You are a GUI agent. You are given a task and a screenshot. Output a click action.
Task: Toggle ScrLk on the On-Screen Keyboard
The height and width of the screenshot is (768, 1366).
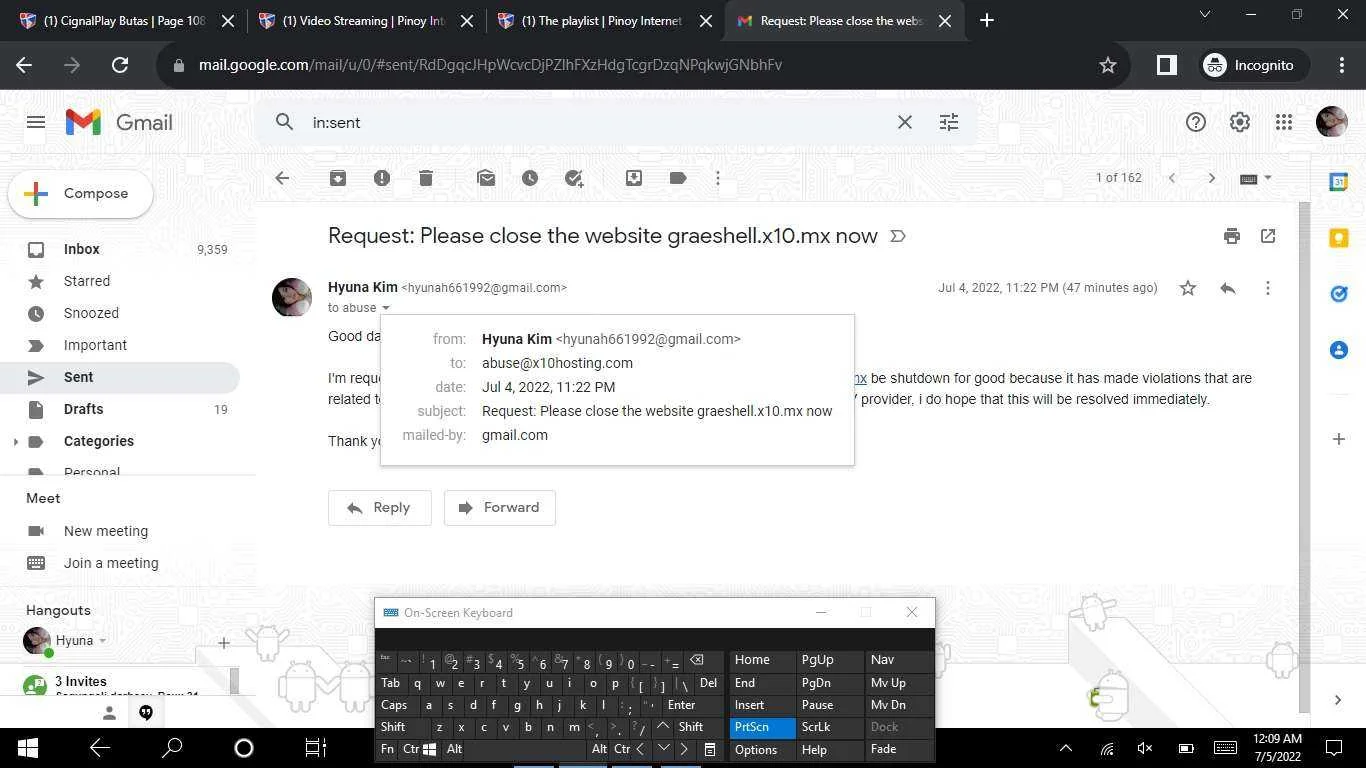click(x=828, y=727)
